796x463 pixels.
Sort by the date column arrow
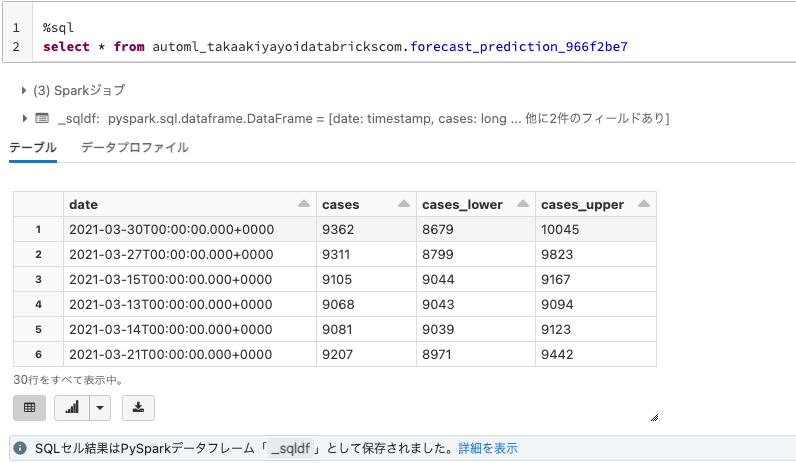[x=304, y=204]
